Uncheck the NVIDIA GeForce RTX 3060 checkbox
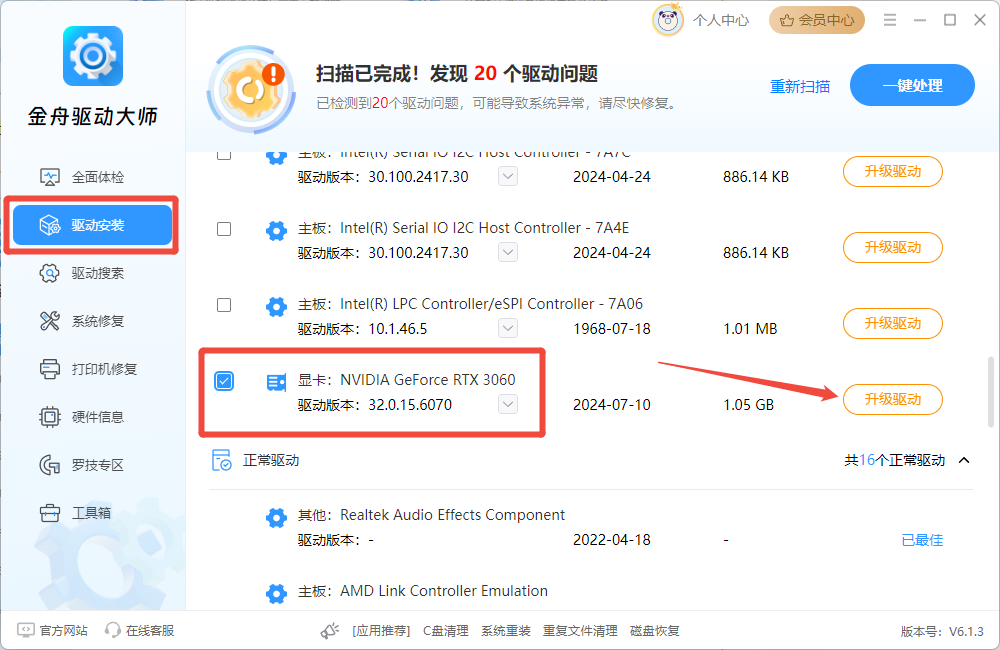 pos(224,381)
